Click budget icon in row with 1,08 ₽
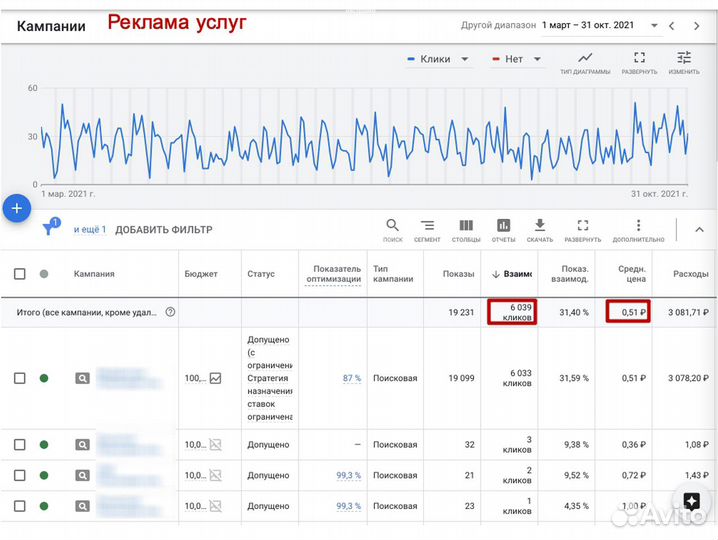Viewport: 718px width, 540px height. point(215,444)
